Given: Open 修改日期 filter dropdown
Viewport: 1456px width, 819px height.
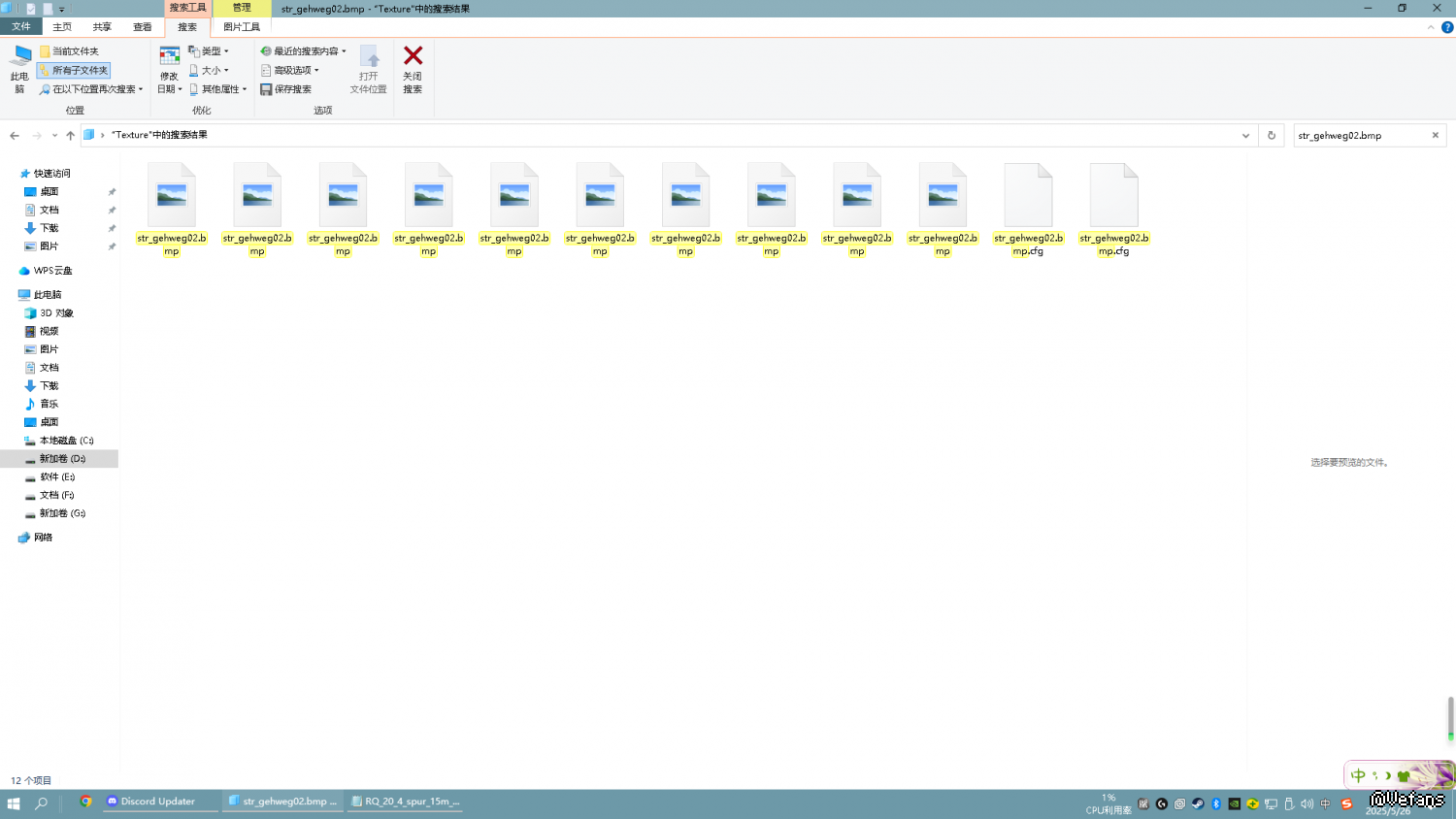Looking at the screenshot, I should point(170,69).
